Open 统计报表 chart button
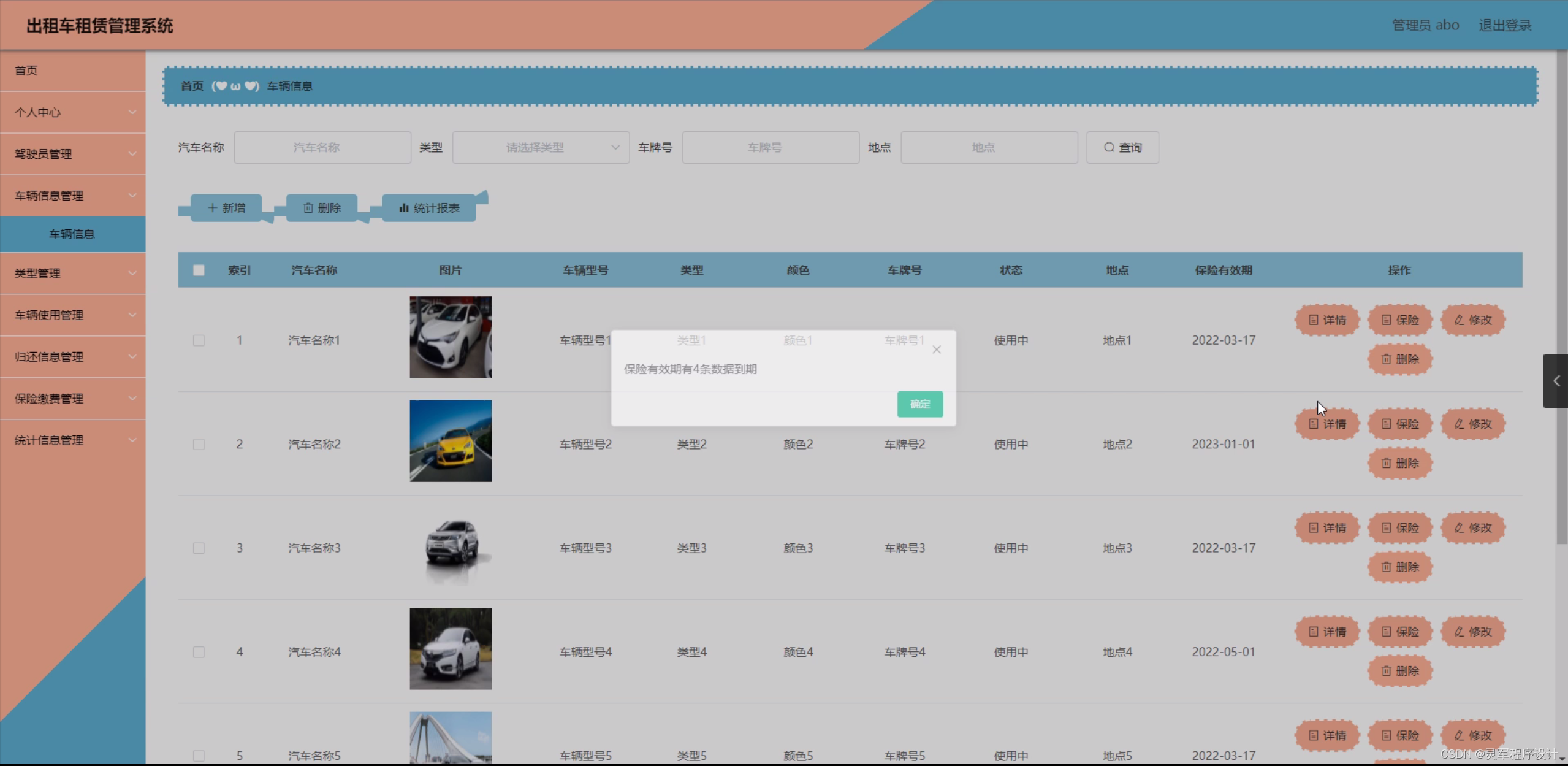 pyautogui.click(x=429, y=208)
